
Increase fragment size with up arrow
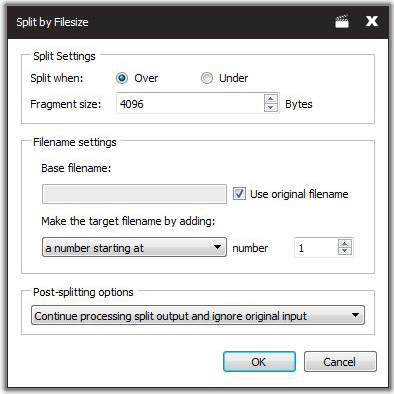271,99
